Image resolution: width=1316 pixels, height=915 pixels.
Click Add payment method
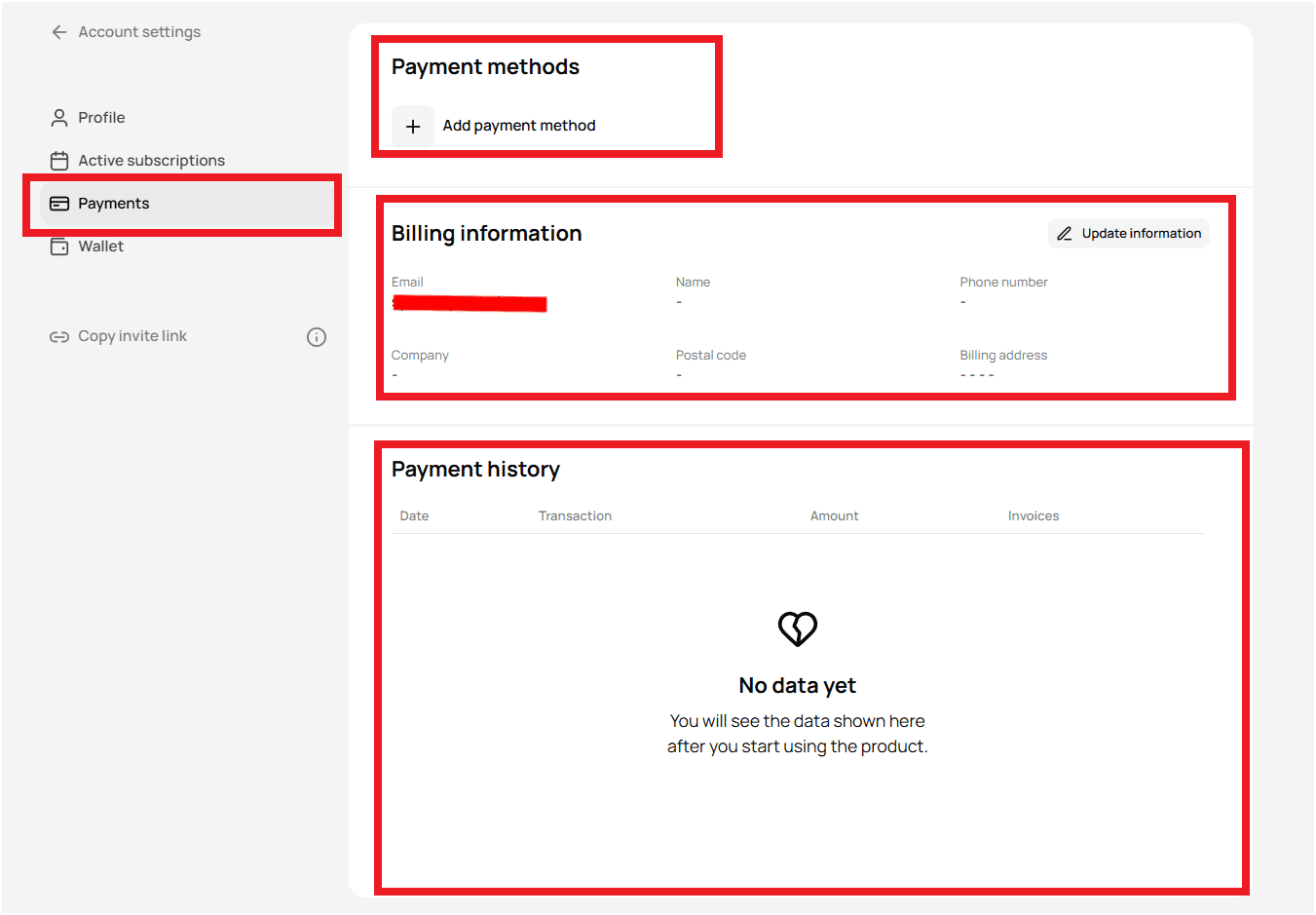point(518,125)
